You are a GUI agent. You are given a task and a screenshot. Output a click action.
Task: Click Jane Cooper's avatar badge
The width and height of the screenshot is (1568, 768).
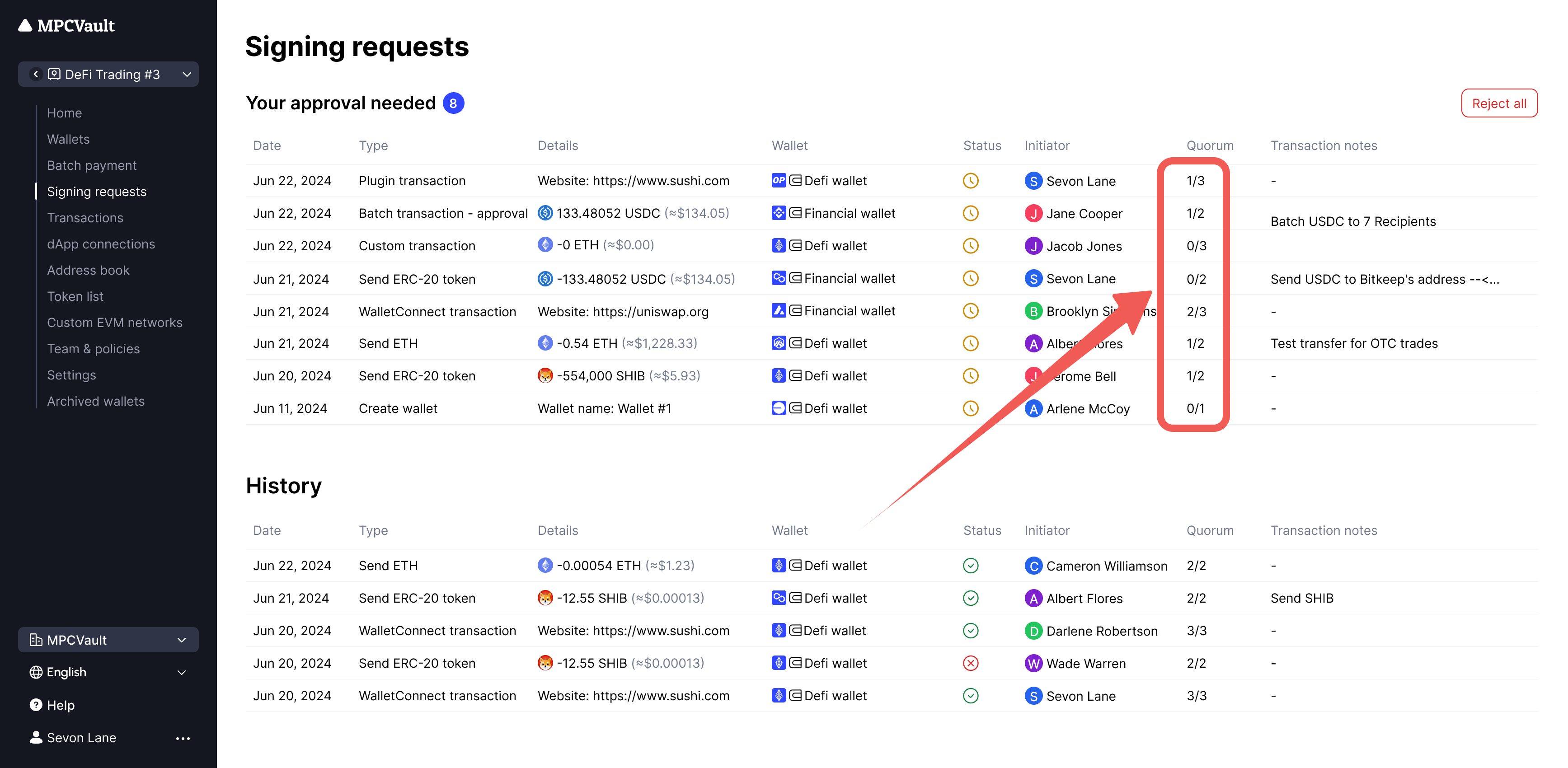click(1033, 214)
